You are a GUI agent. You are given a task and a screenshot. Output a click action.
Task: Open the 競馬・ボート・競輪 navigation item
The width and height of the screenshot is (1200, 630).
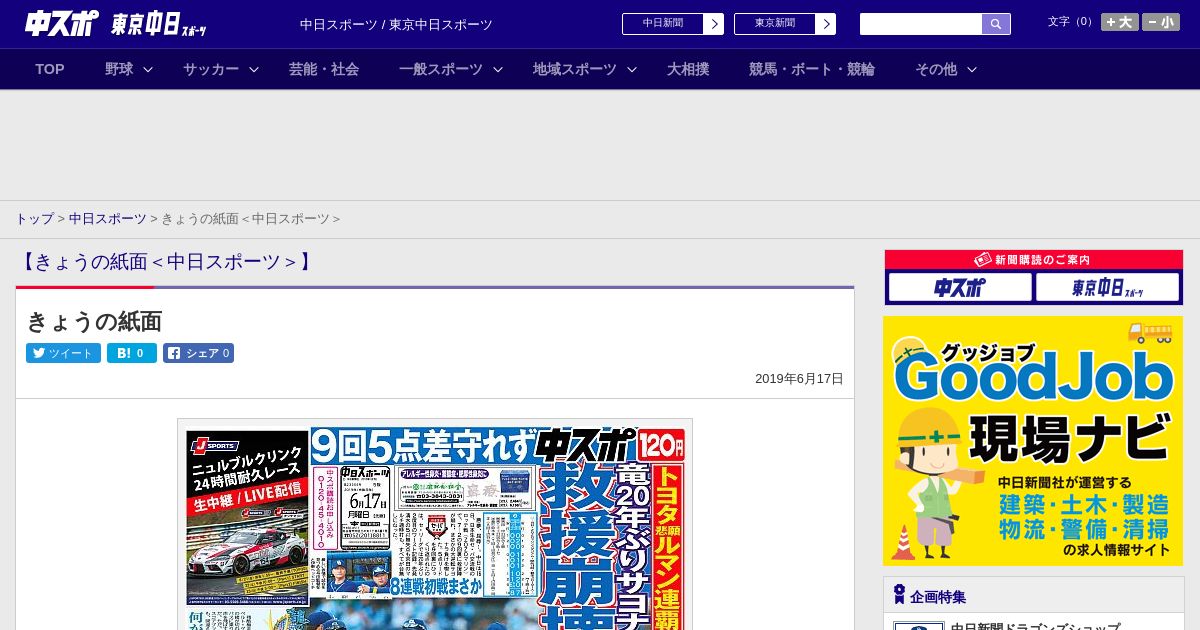pyautogui.click(x=812, y=69)
